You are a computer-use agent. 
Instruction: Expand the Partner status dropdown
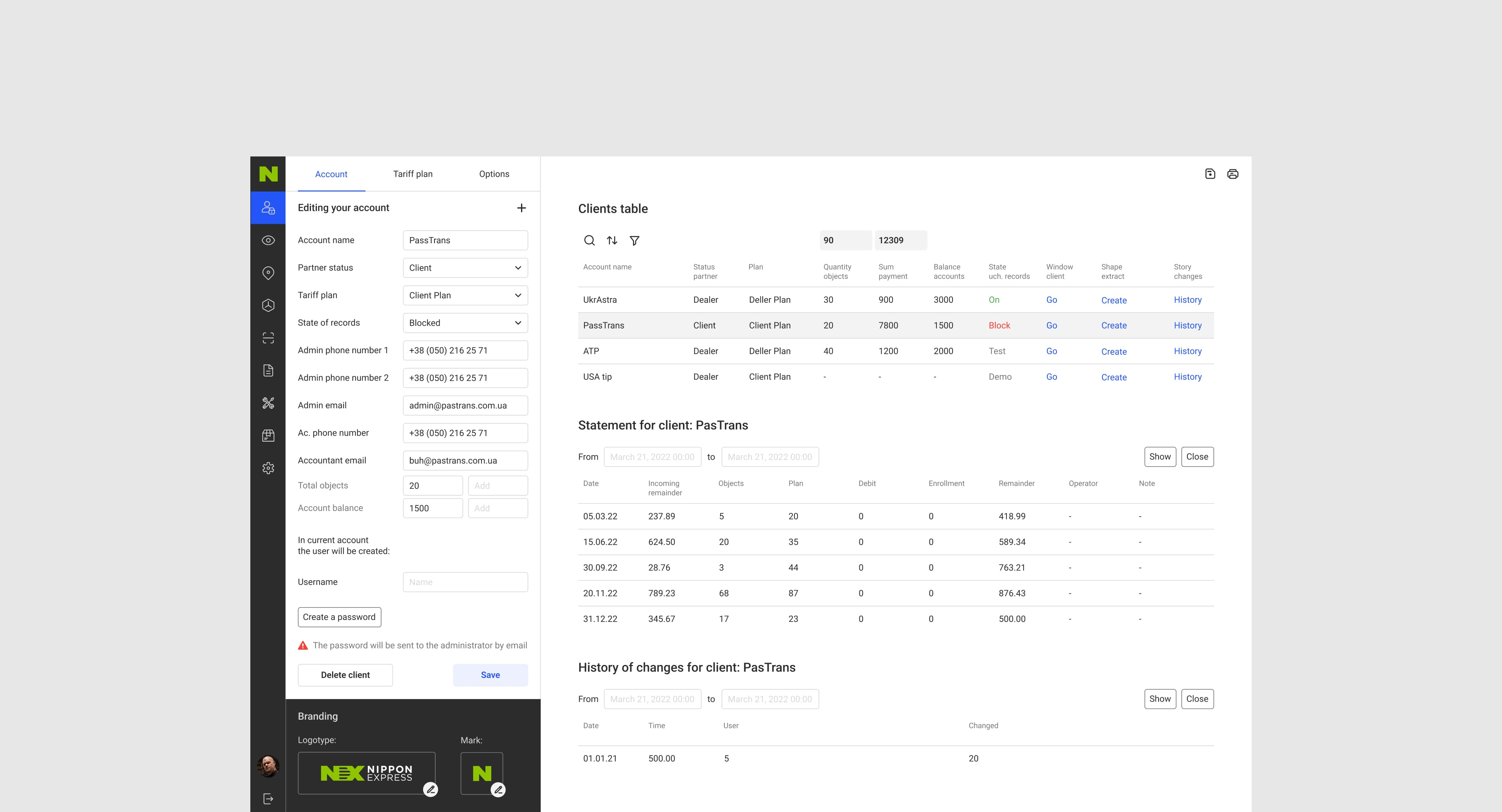[465, 268]
